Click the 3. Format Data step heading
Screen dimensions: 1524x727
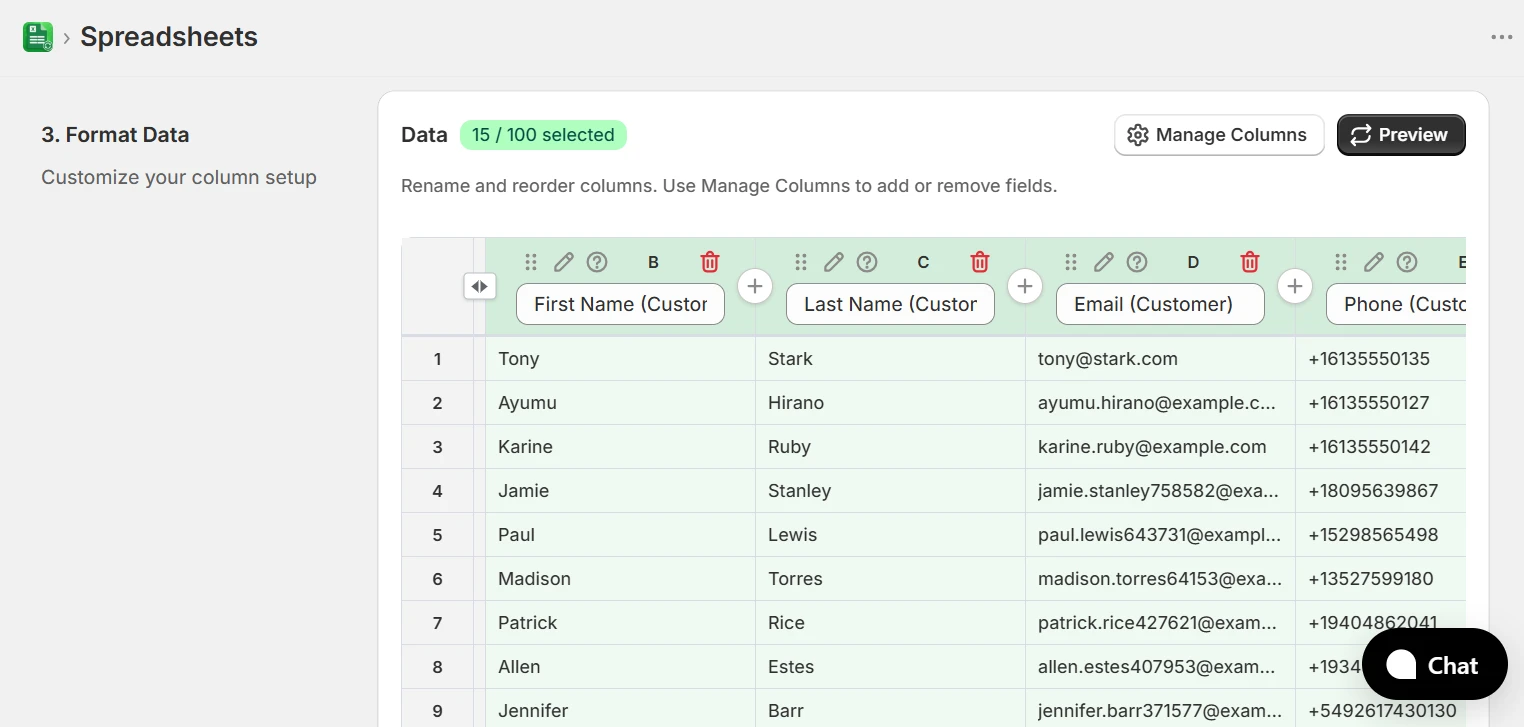[x=115, y=135]
